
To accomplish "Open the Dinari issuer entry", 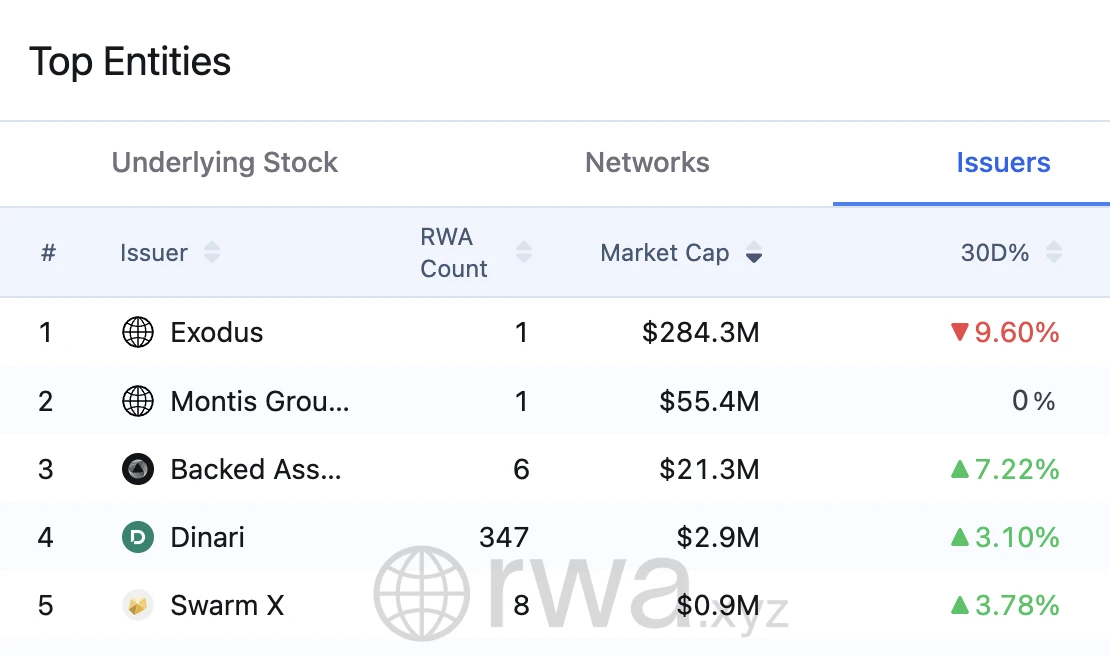I will click(x=206, y=537).
